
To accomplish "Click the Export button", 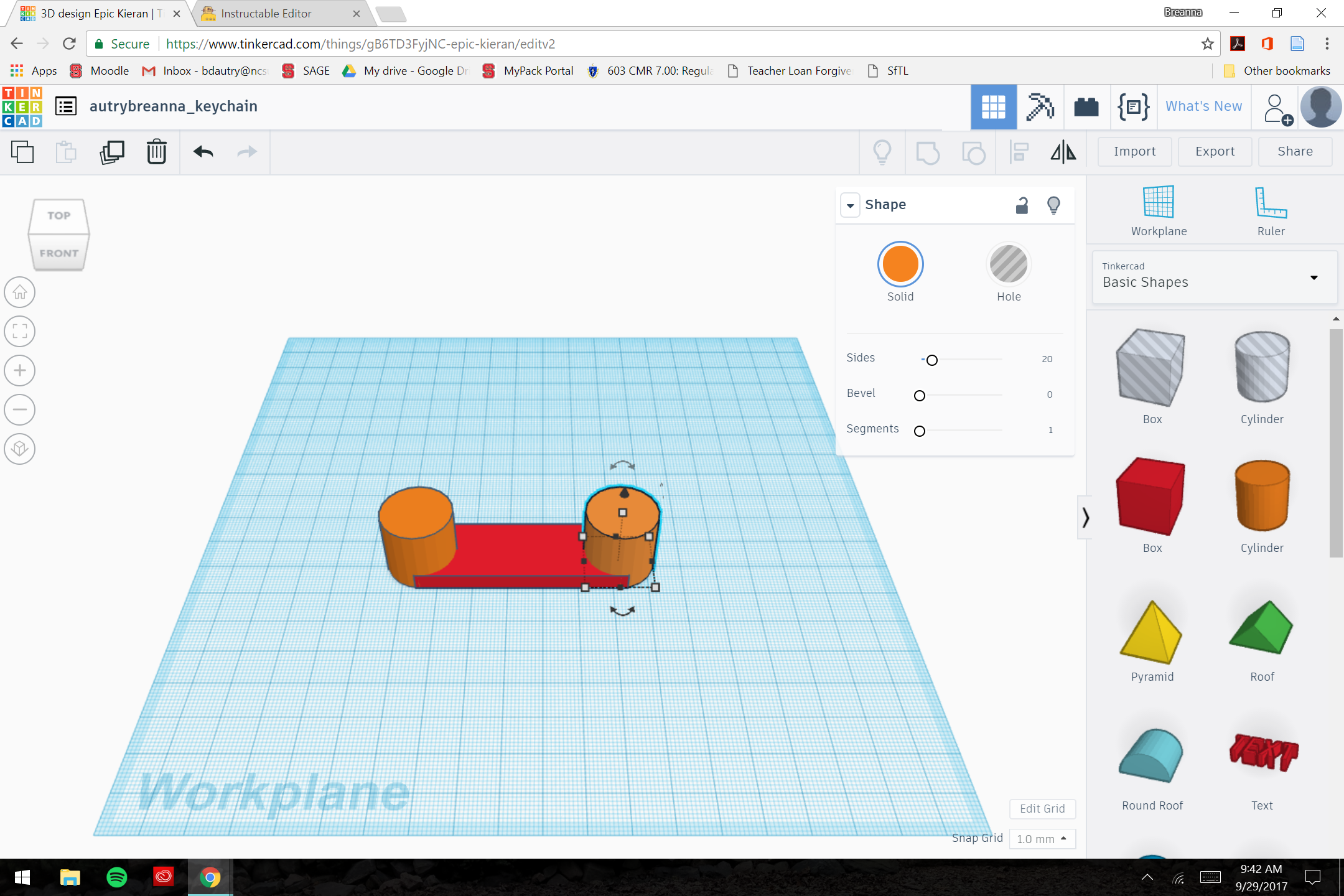I will [1214, 151].
